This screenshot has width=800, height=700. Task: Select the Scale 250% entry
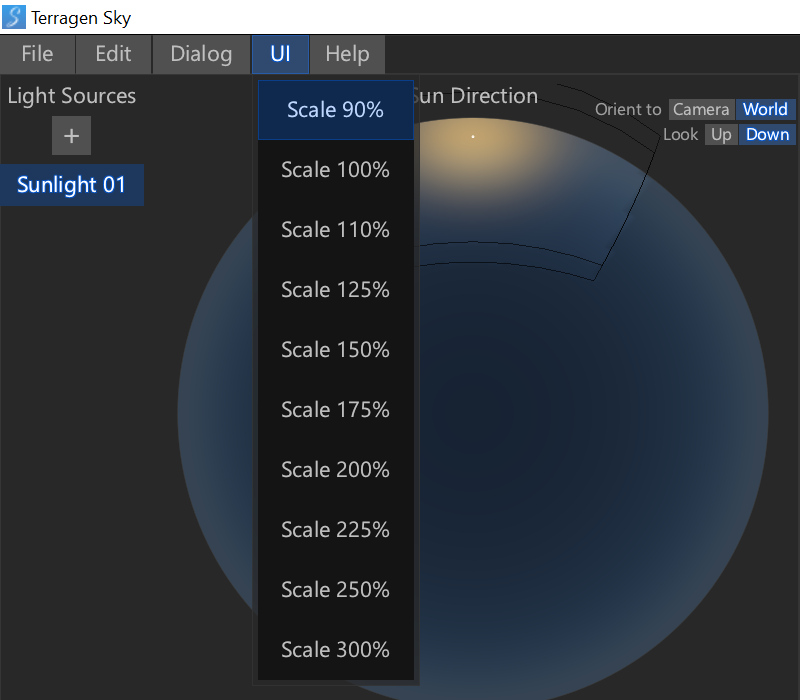pyautogui.click(x=335, y=590)
